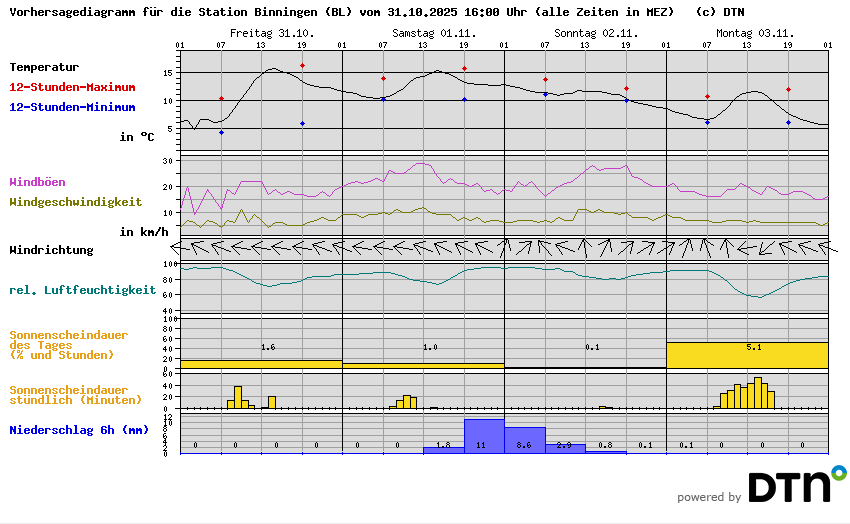Click the 8.6 mm precipitation bar
850x524 pixels.
pyautogui.click(x=524, y=441)
